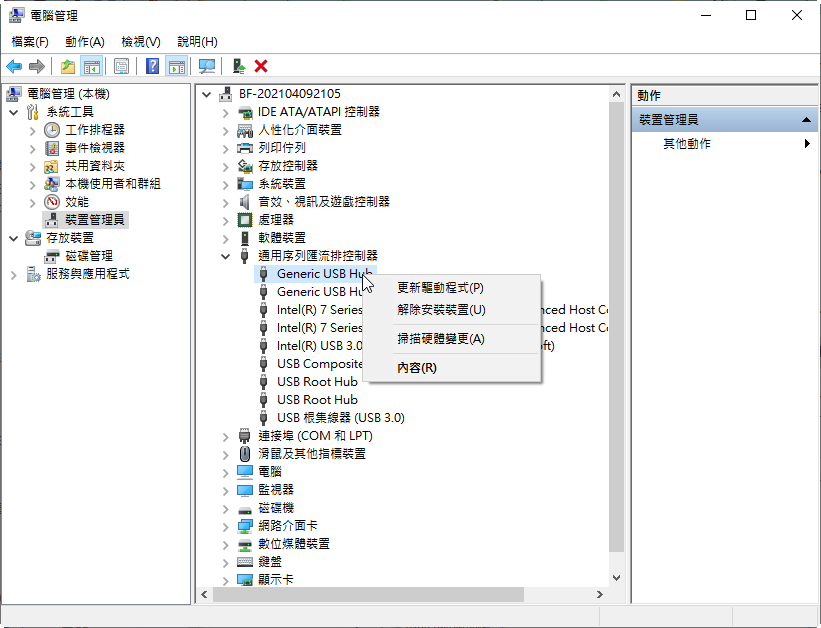Screen dimensions: 821x628
Task: Collapse the 存放裝置 tree node
Action: [x=14, y=238]
